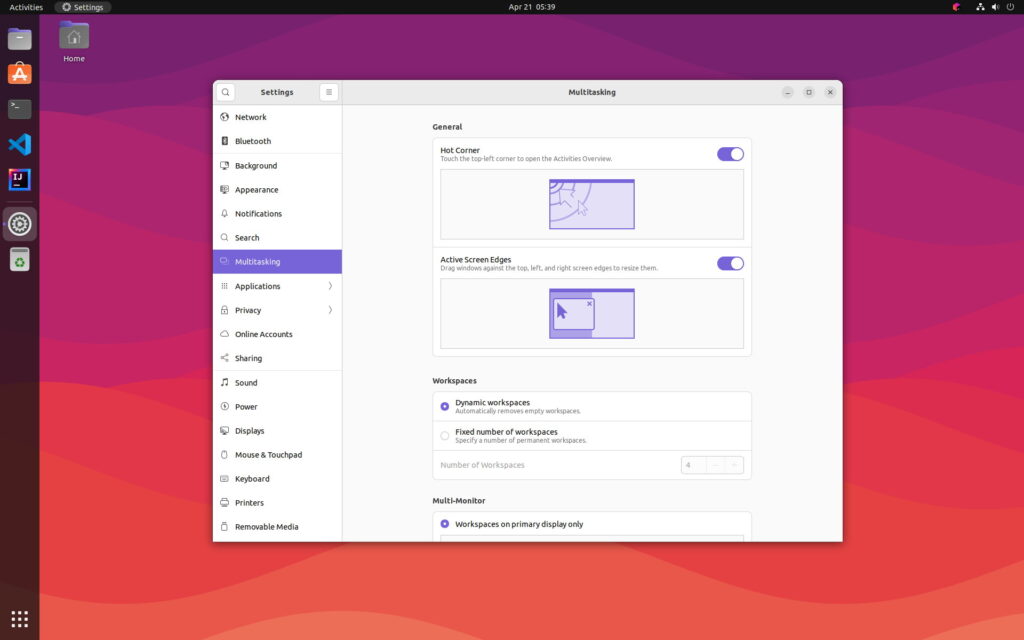1024x640 pixels.
Task: Disable the Hot Corner switch
Action: coord(730,154)
